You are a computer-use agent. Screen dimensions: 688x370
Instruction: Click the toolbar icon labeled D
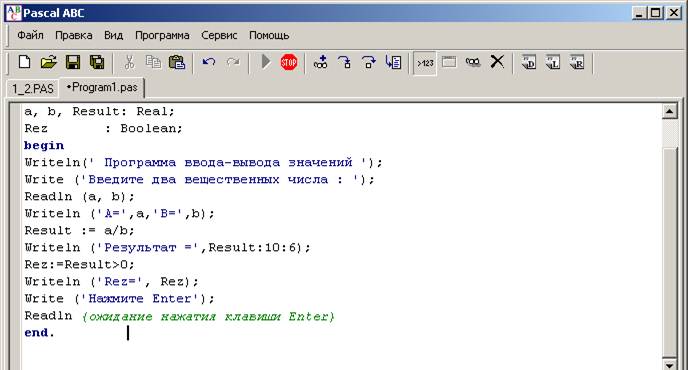529,62
